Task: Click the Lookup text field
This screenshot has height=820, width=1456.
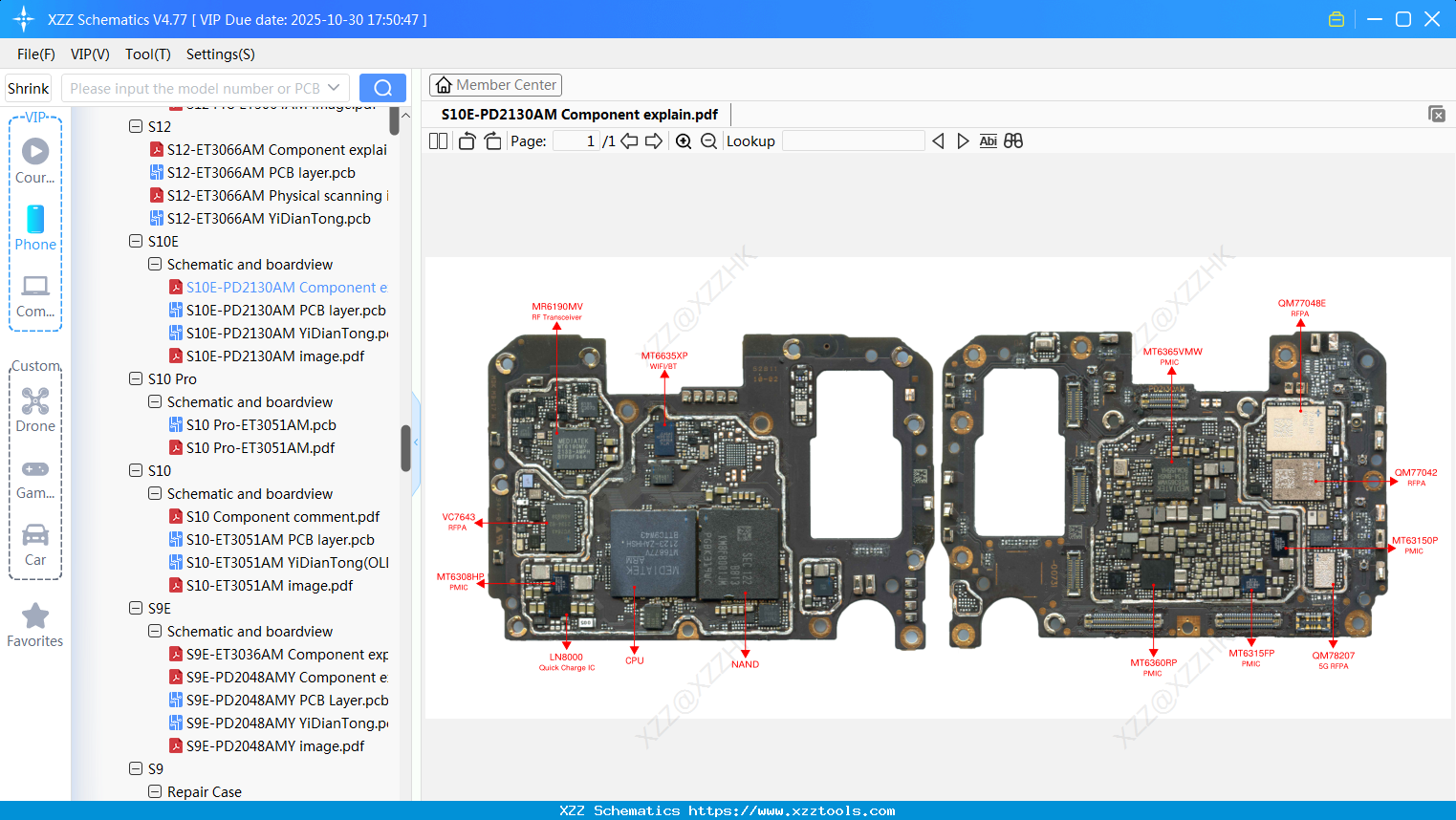Action: pyautogui.click(x=853, y=140)
